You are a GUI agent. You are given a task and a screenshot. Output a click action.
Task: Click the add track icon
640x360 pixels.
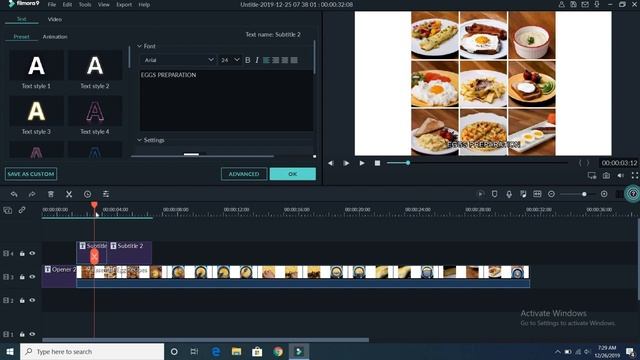[8, 210]
